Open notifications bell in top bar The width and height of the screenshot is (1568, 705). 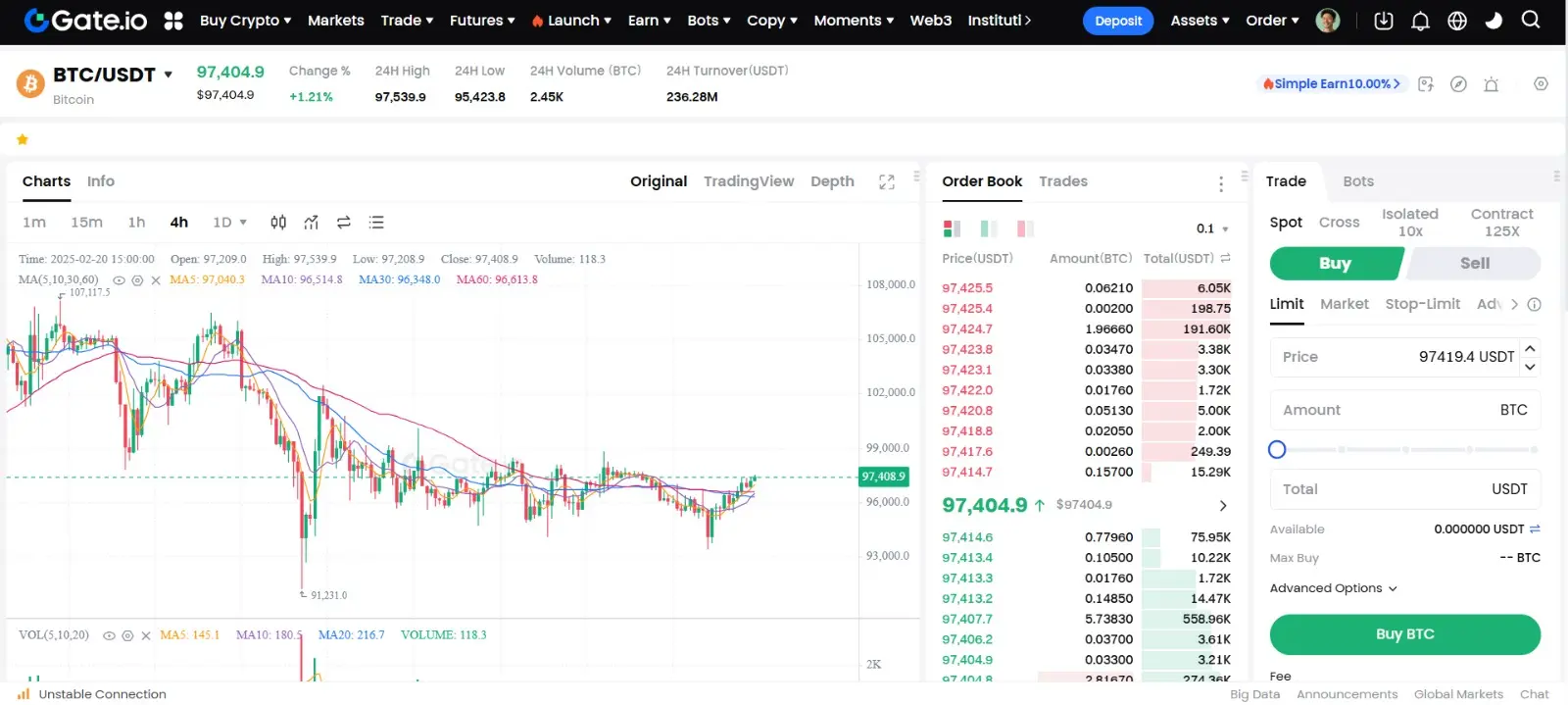(x=1420, y=21)
